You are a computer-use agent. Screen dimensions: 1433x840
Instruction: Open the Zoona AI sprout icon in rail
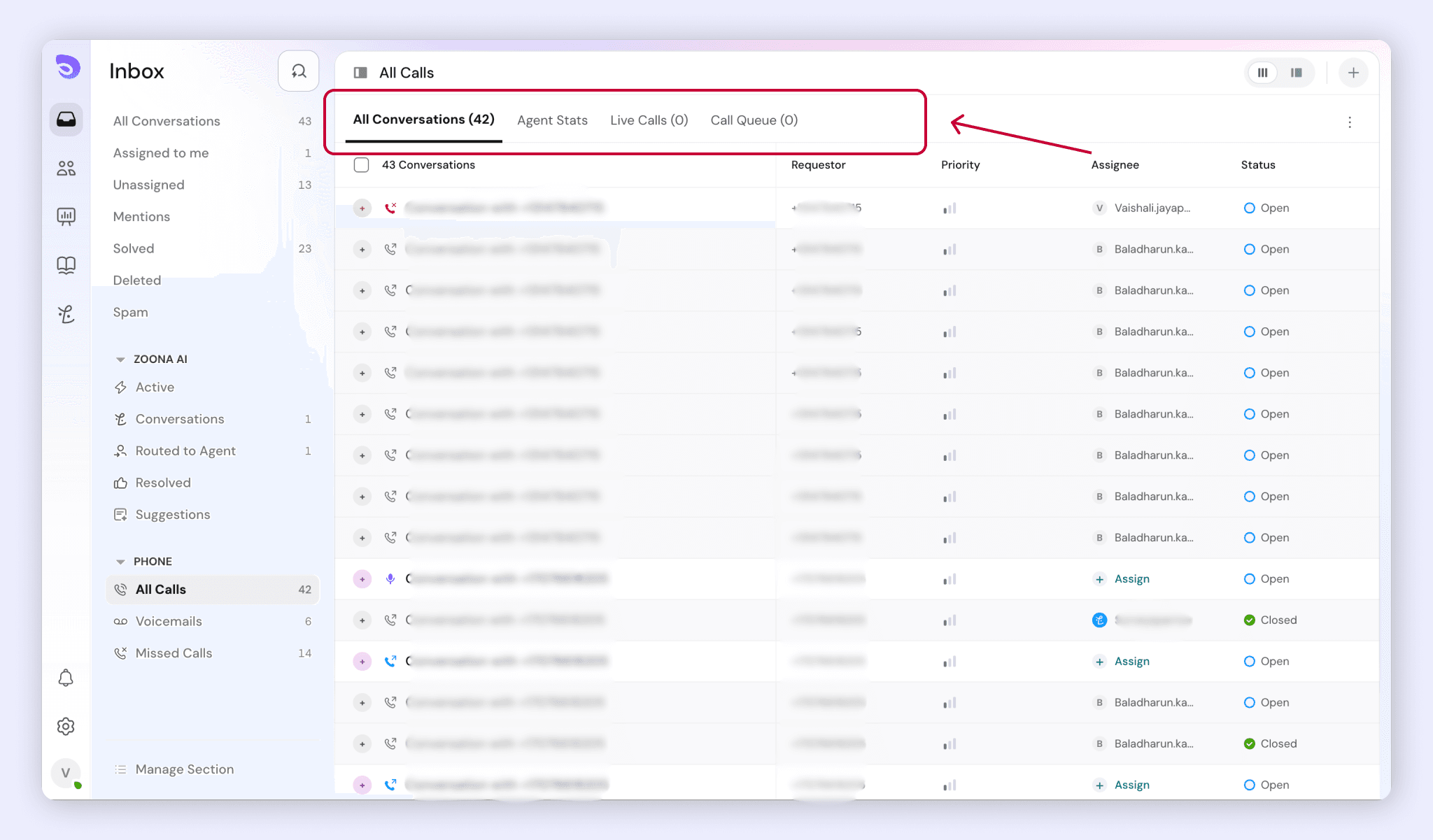(x=66, y=314)
